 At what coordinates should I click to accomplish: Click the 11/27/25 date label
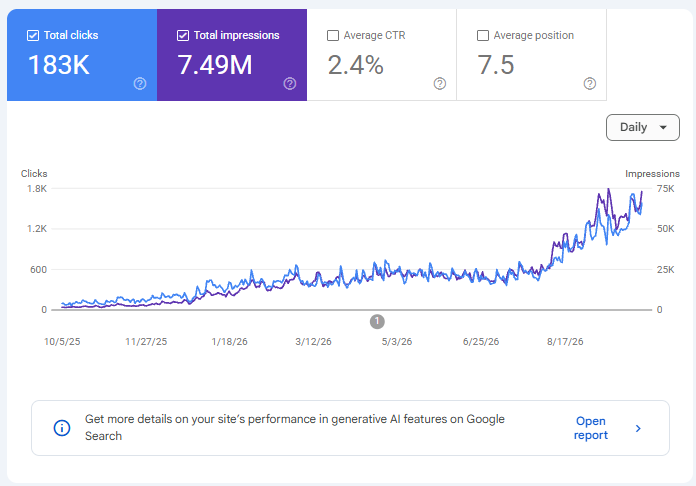tap(146, 342)
